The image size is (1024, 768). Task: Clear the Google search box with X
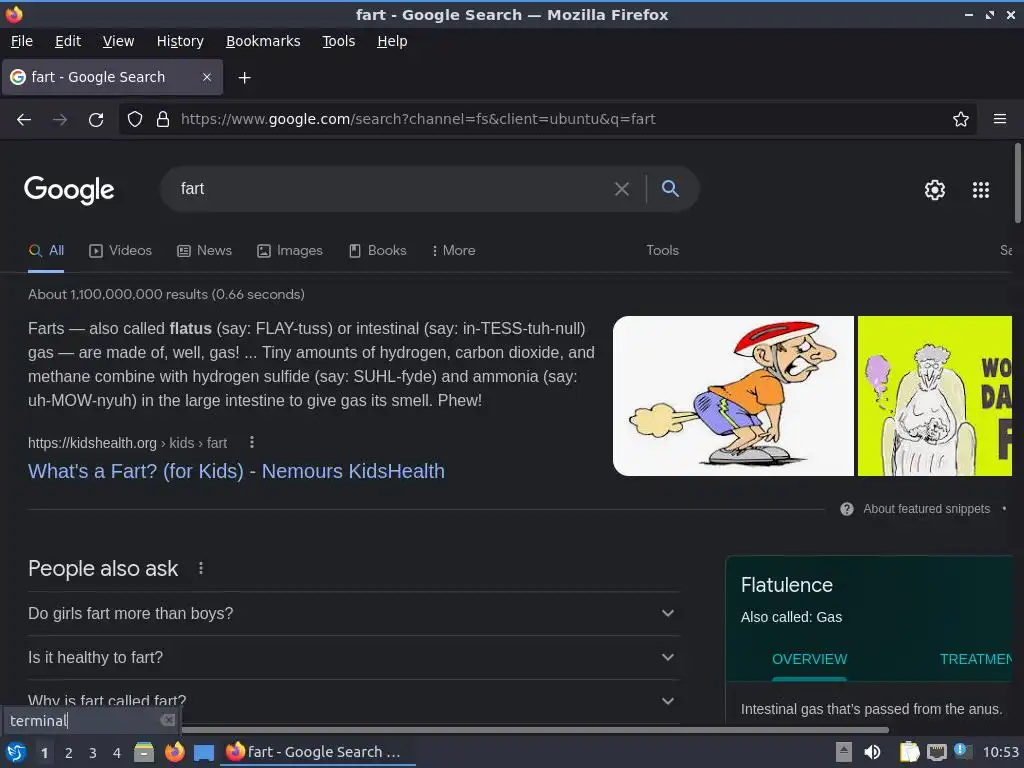pyautogui.click(x=622, y=189)
